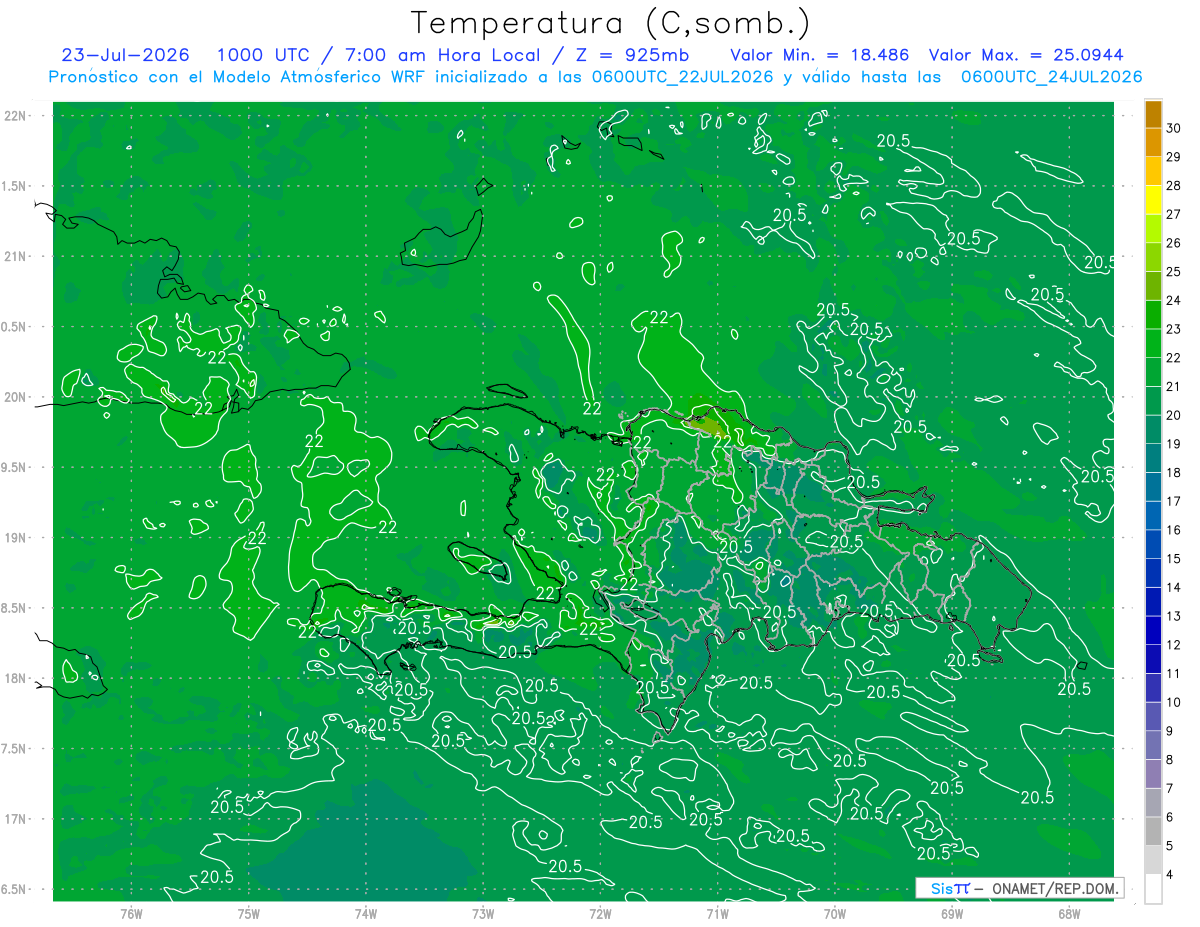Click the "6.5N" latitude axis label
1200x927 pixels.
coord(14,889)
